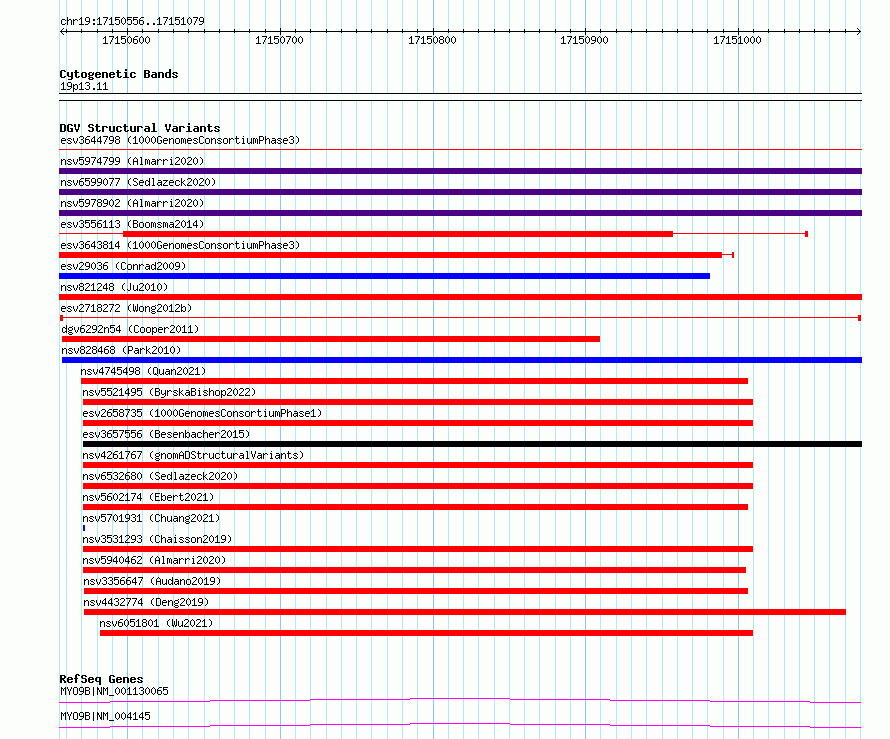Open the nsv828468 (Park2010) label
This screenshot has width=890, height=739.
(x=121, y=350)
